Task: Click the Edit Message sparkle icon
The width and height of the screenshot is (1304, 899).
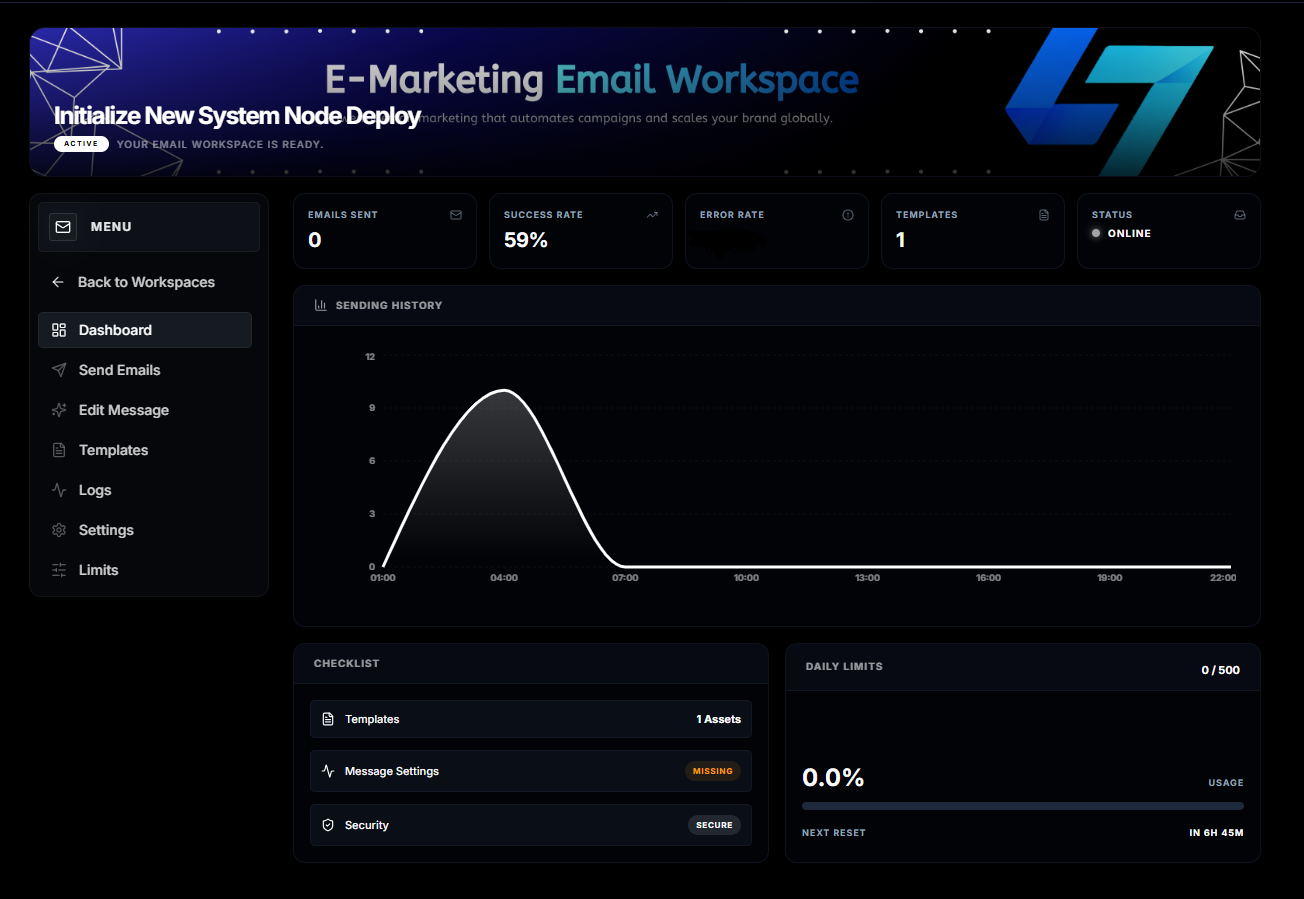Action: [x=59, y=410]
